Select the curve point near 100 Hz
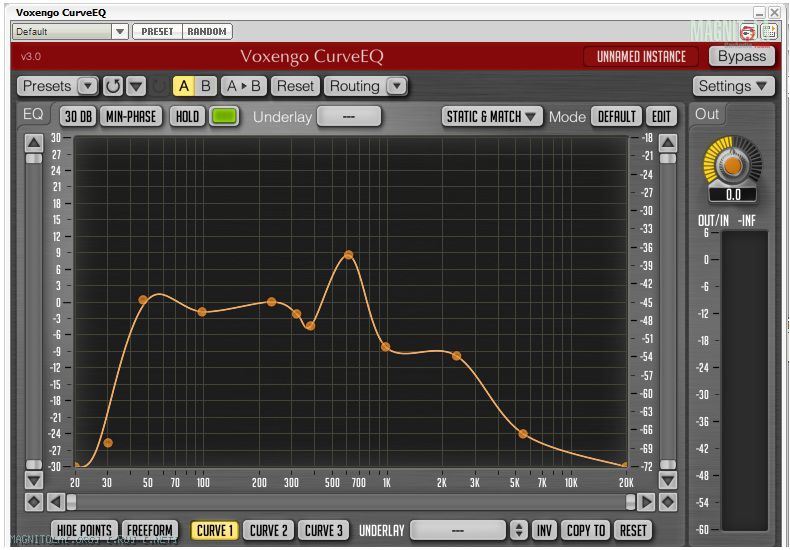This screenshot has width=790, height=550. [x=202, y=312]
